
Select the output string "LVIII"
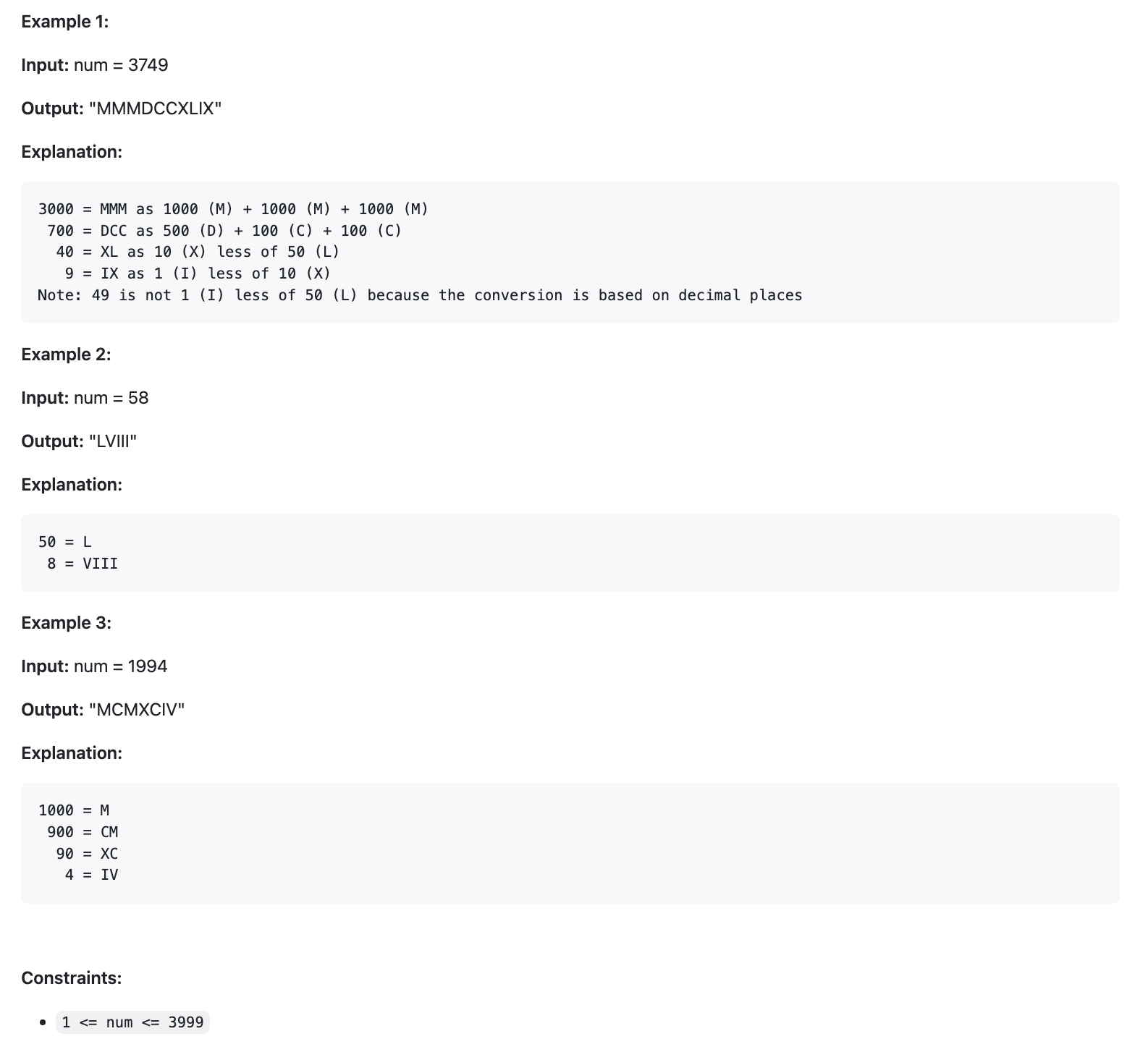point(112,441)
